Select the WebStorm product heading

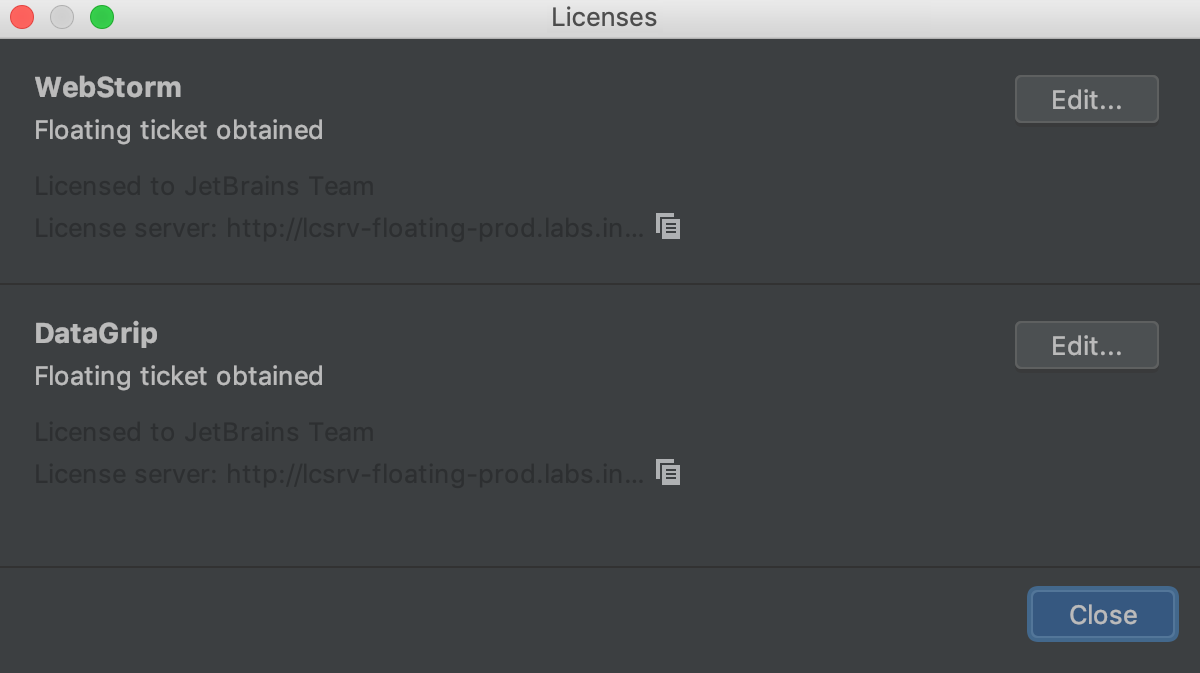(x=108, y=87)
